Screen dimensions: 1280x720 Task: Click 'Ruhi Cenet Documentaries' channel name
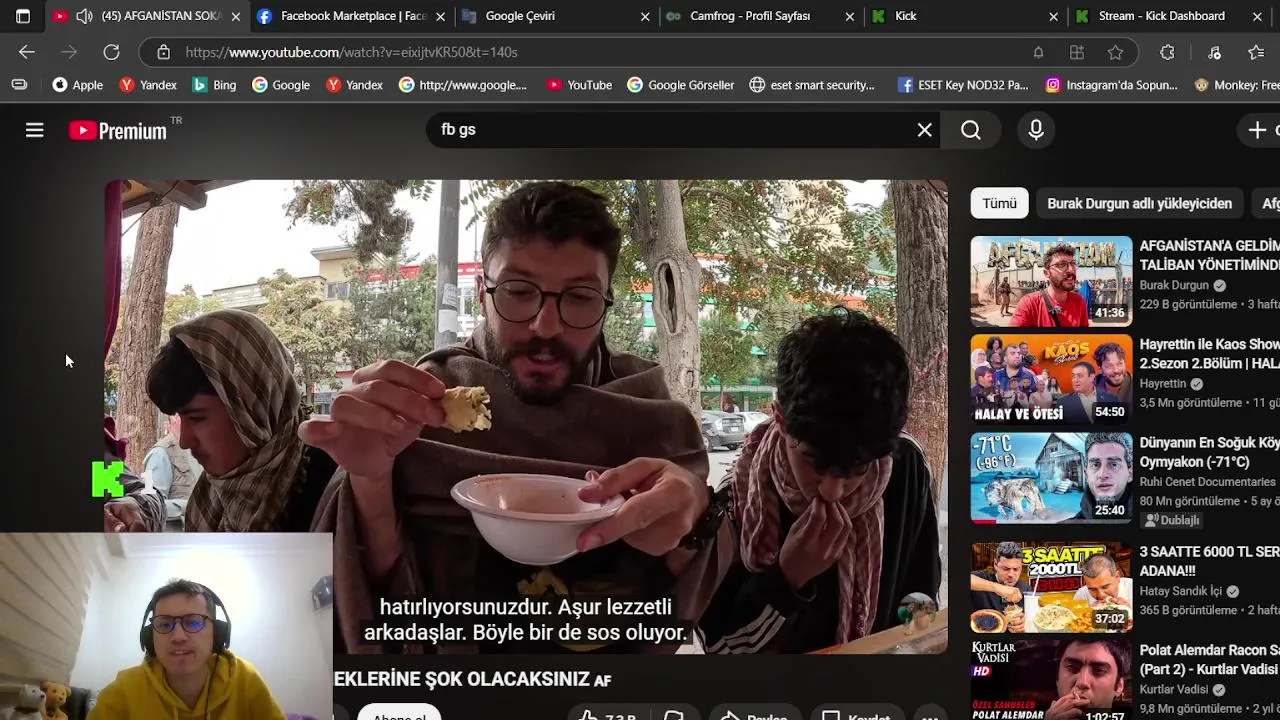tap(1208, 481)
